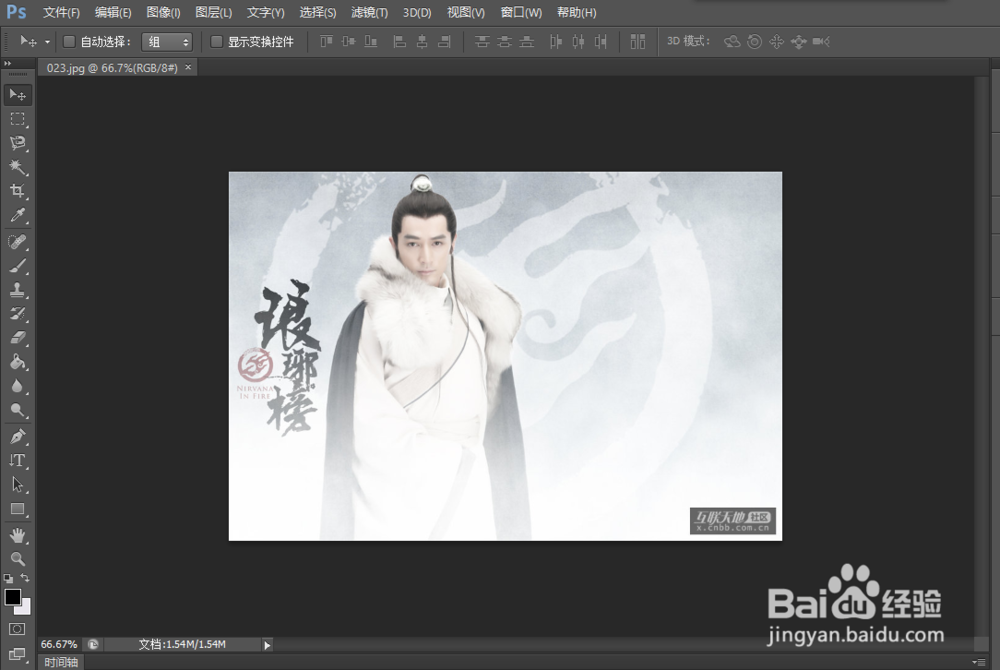Close the 023.jpg document tab

188,67
